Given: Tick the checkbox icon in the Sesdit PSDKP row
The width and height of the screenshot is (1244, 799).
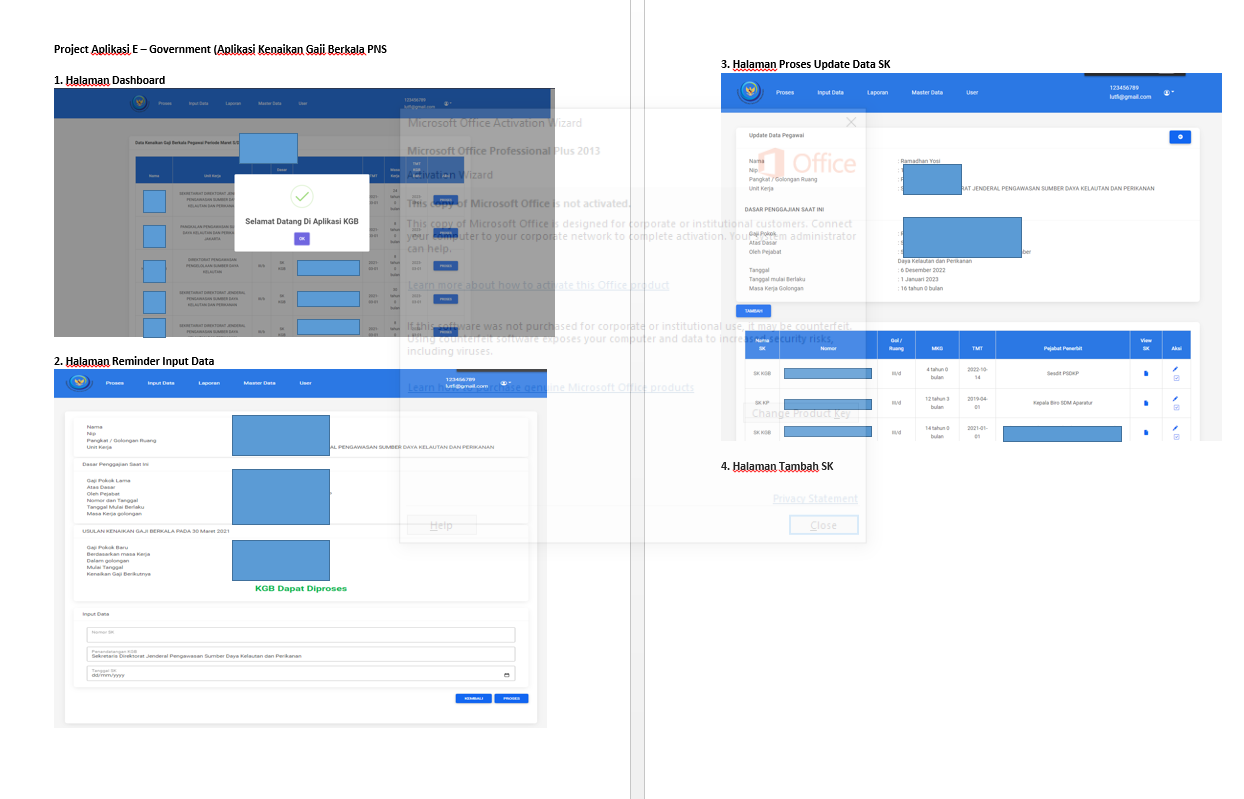Looking at the screenshot, I should coord(1175,378).
